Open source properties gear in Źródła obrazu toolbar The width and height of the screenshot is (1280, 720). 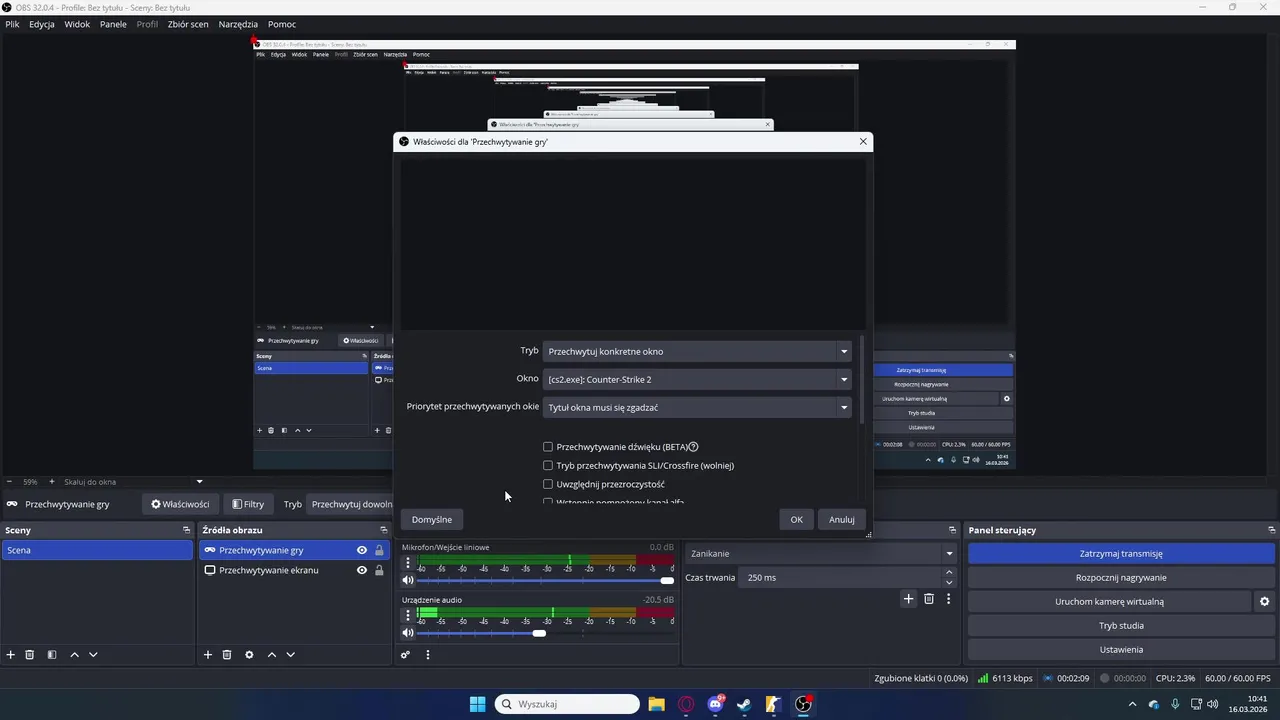(249, 655)
